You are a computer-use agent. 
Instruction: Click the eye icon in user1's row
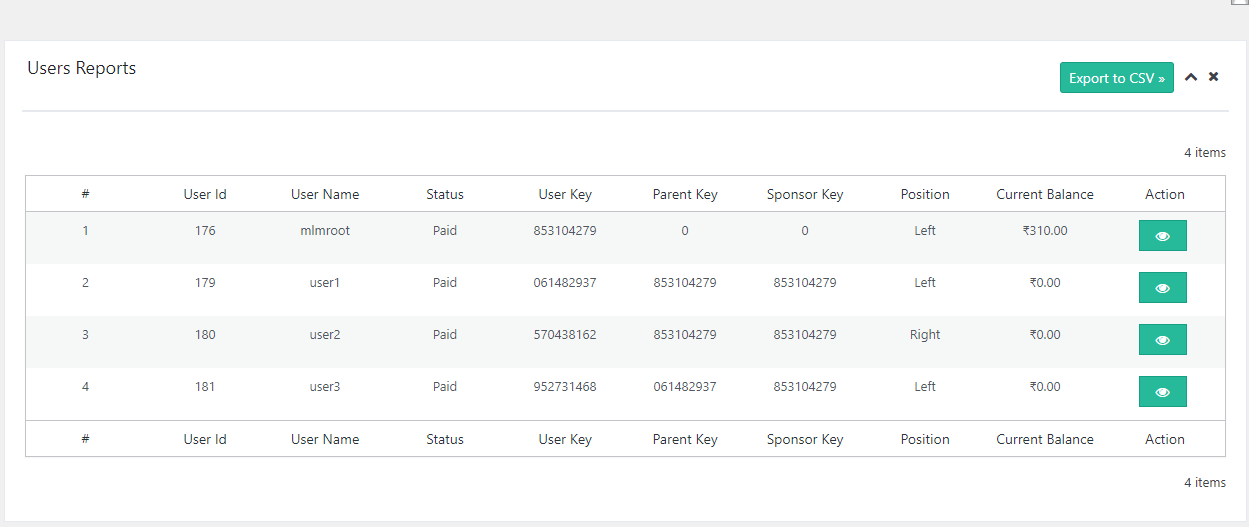[1162, 288]
